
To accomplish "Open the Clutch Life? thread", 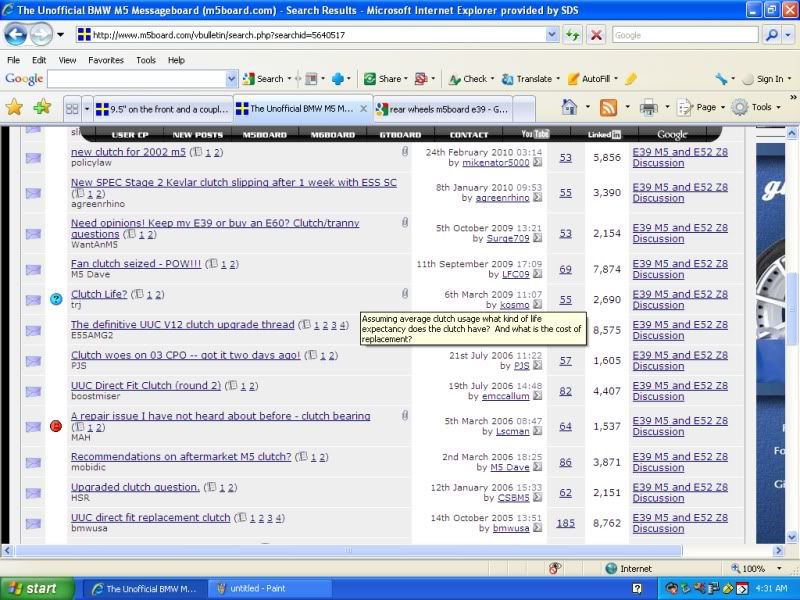I will click(x=99, y=294).
